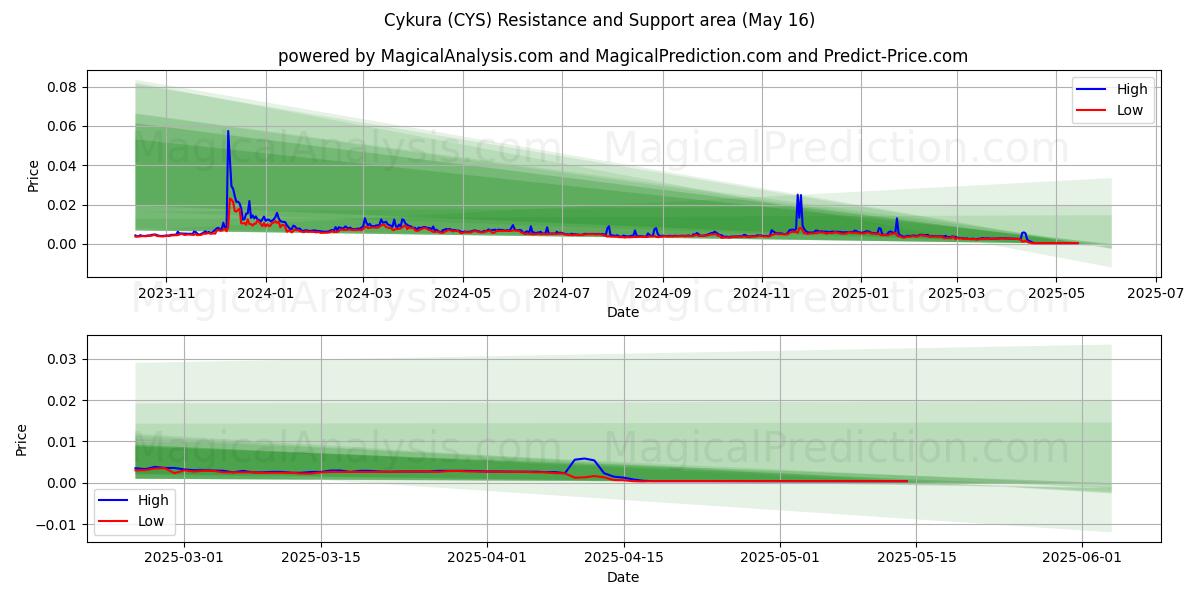The width and height of the screenshot is (1200, 600).
Task: Click the 2025-05-15 x-axis label in bottom chart
Action: point(916,559)
